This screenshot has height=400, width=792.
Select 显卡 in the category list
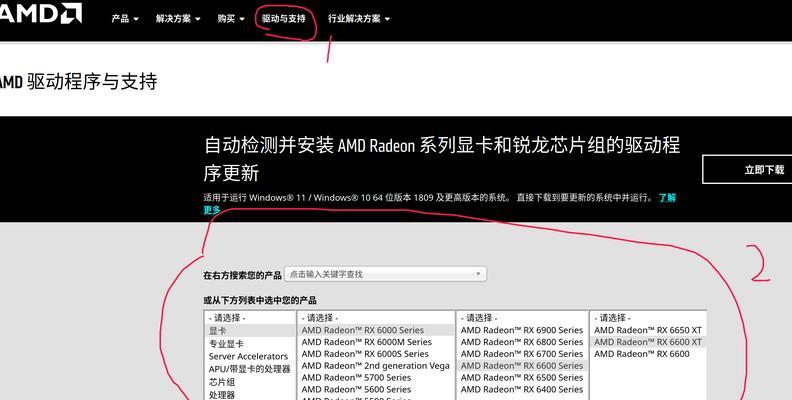(250, 331)
